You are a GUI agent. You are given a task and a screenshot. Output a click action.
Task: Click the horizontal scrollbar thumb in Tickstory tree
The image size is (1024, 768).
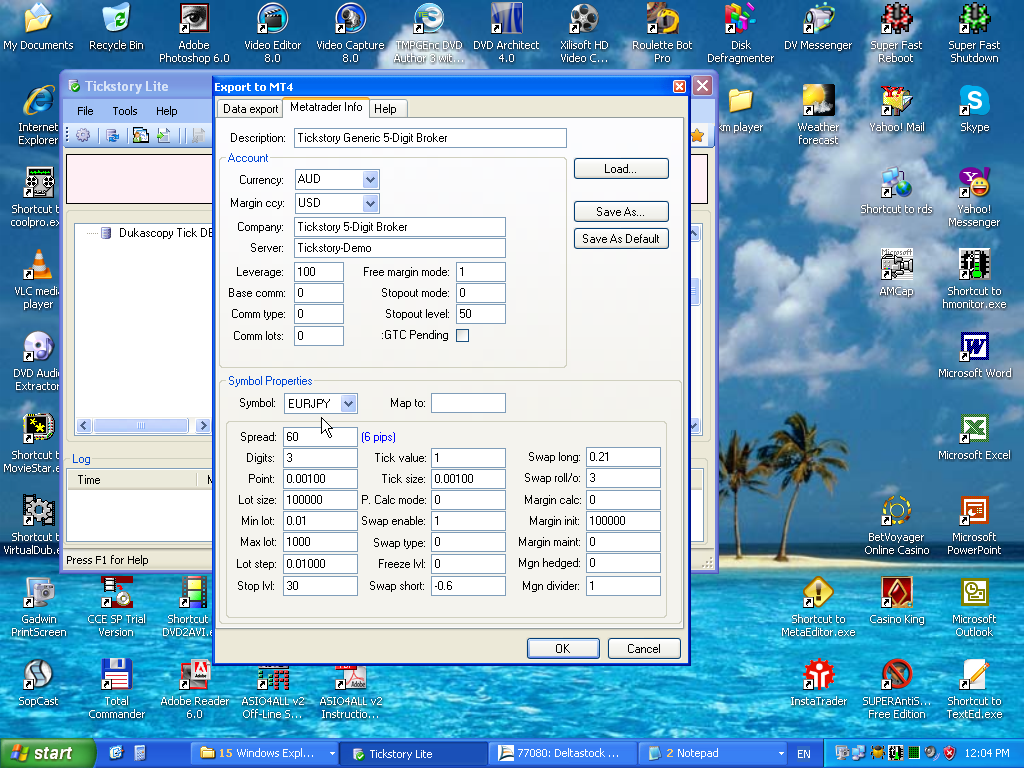(x=140, y=426)
